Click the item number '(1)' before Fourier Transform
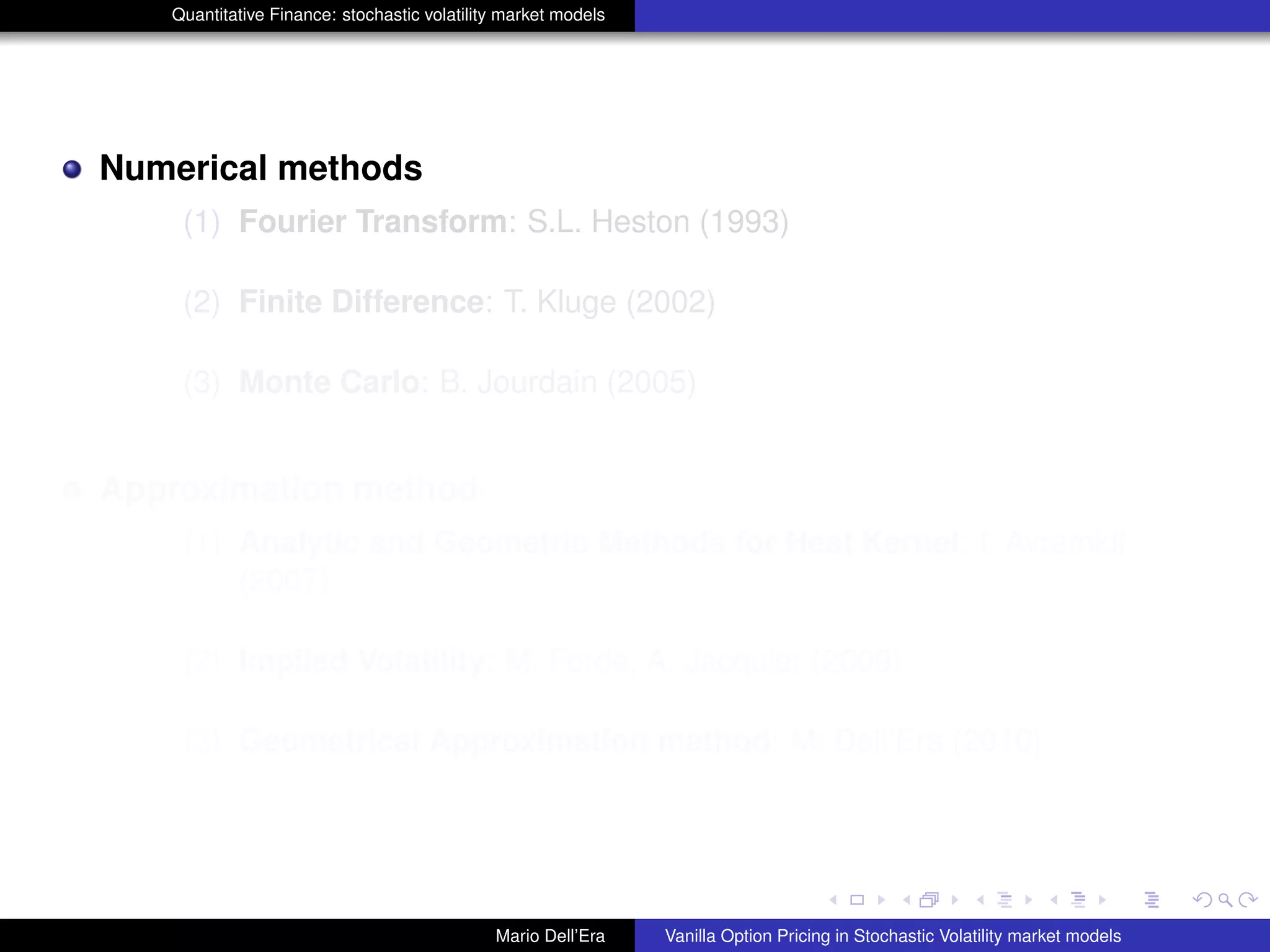 click(202, 222)
